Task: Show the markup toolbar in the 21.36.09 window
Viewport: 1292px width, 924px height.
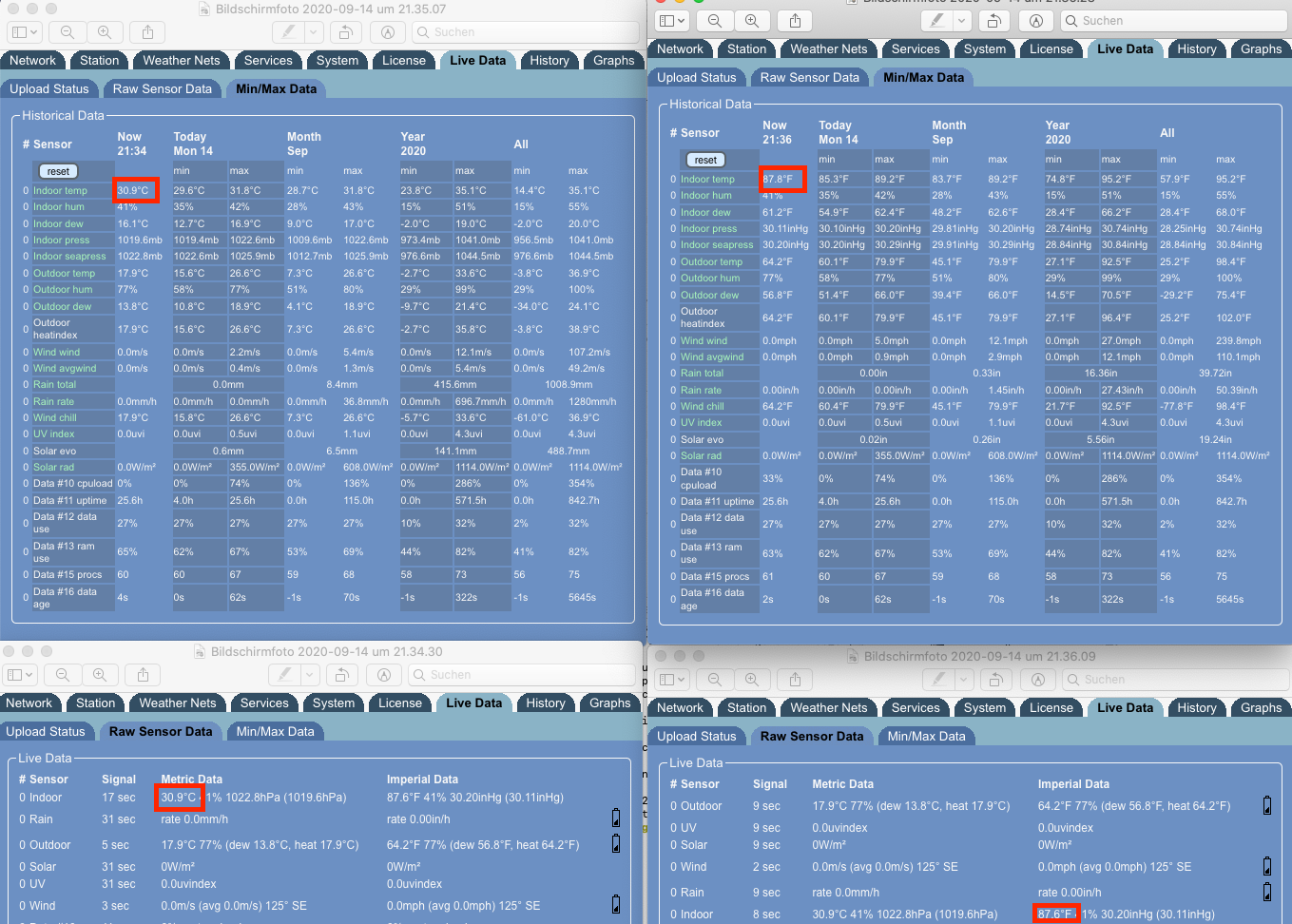Action: [x=1038, y=679]
